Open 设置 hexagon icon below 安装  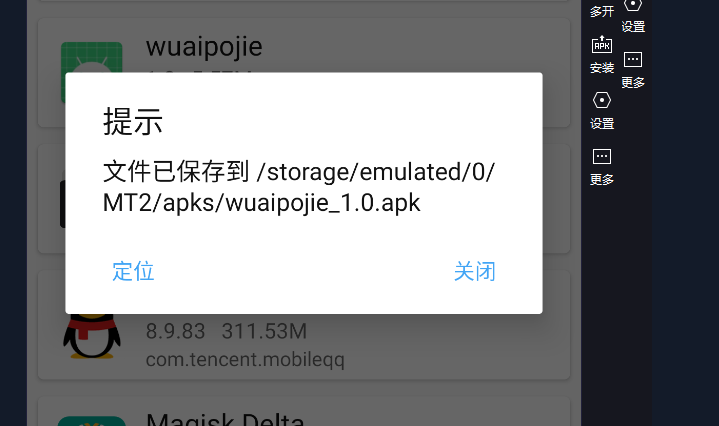(x=602, y=100)
